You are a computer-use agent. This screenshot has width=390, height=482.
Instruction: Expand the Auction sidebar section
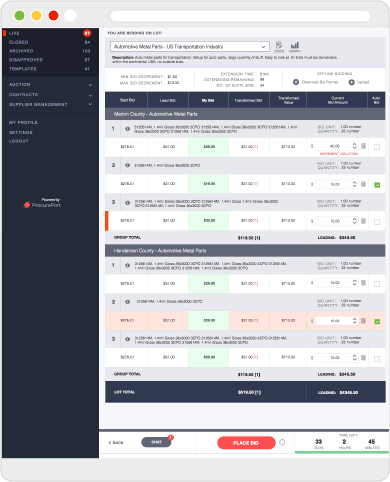(x=90, y=85)
